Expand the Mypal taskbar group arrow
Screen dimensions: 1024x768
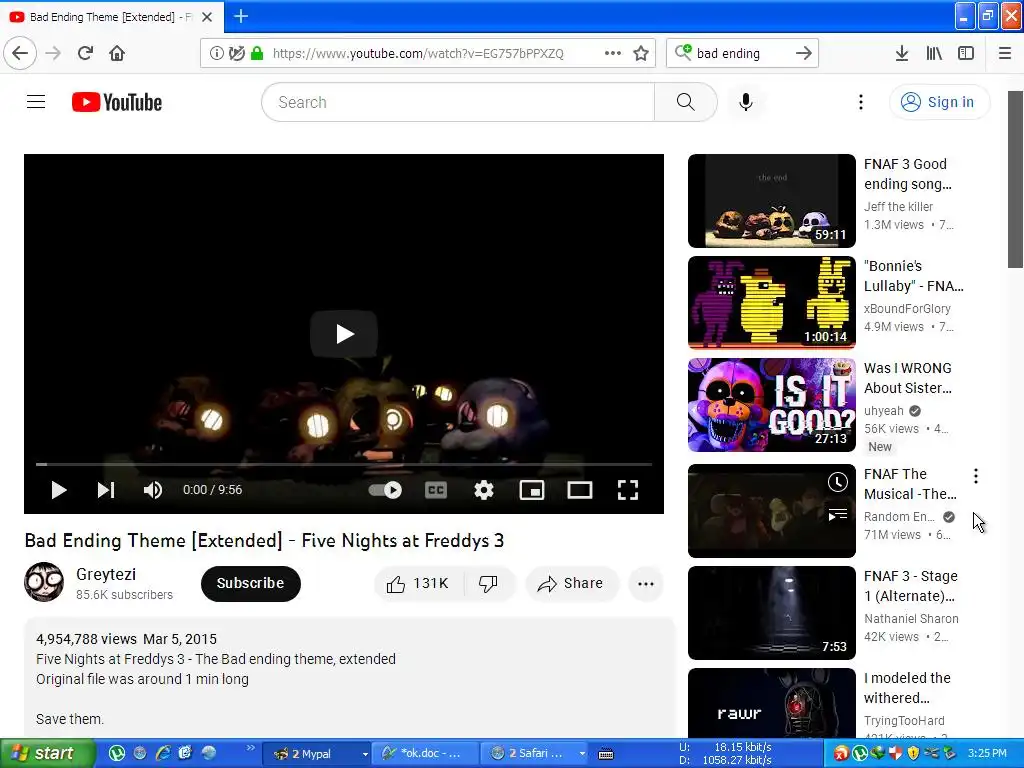click(x=364, y=754)
